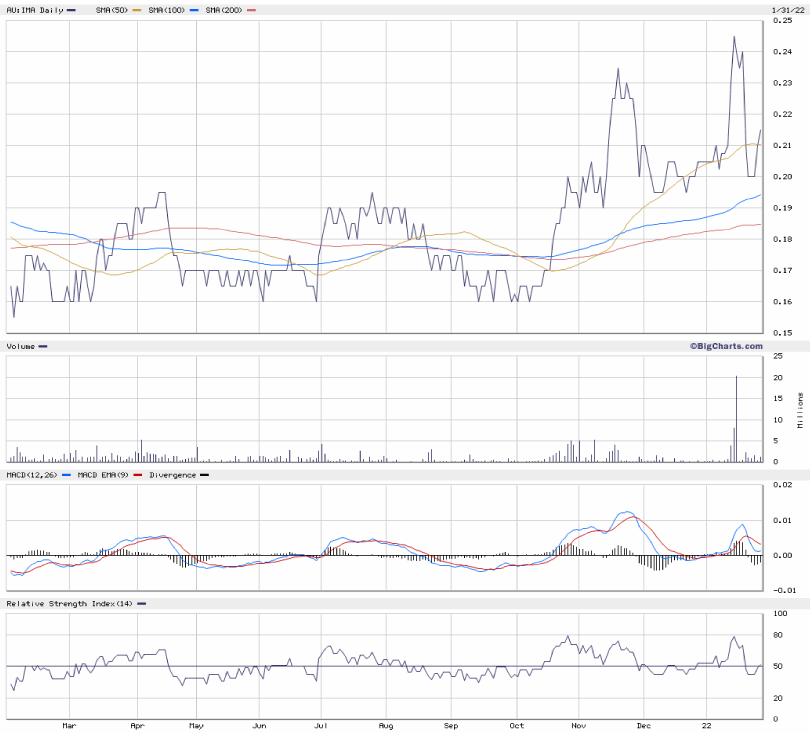
Task: Click the Relative Strength Index(14) label
Action: (x=69, y=604)
